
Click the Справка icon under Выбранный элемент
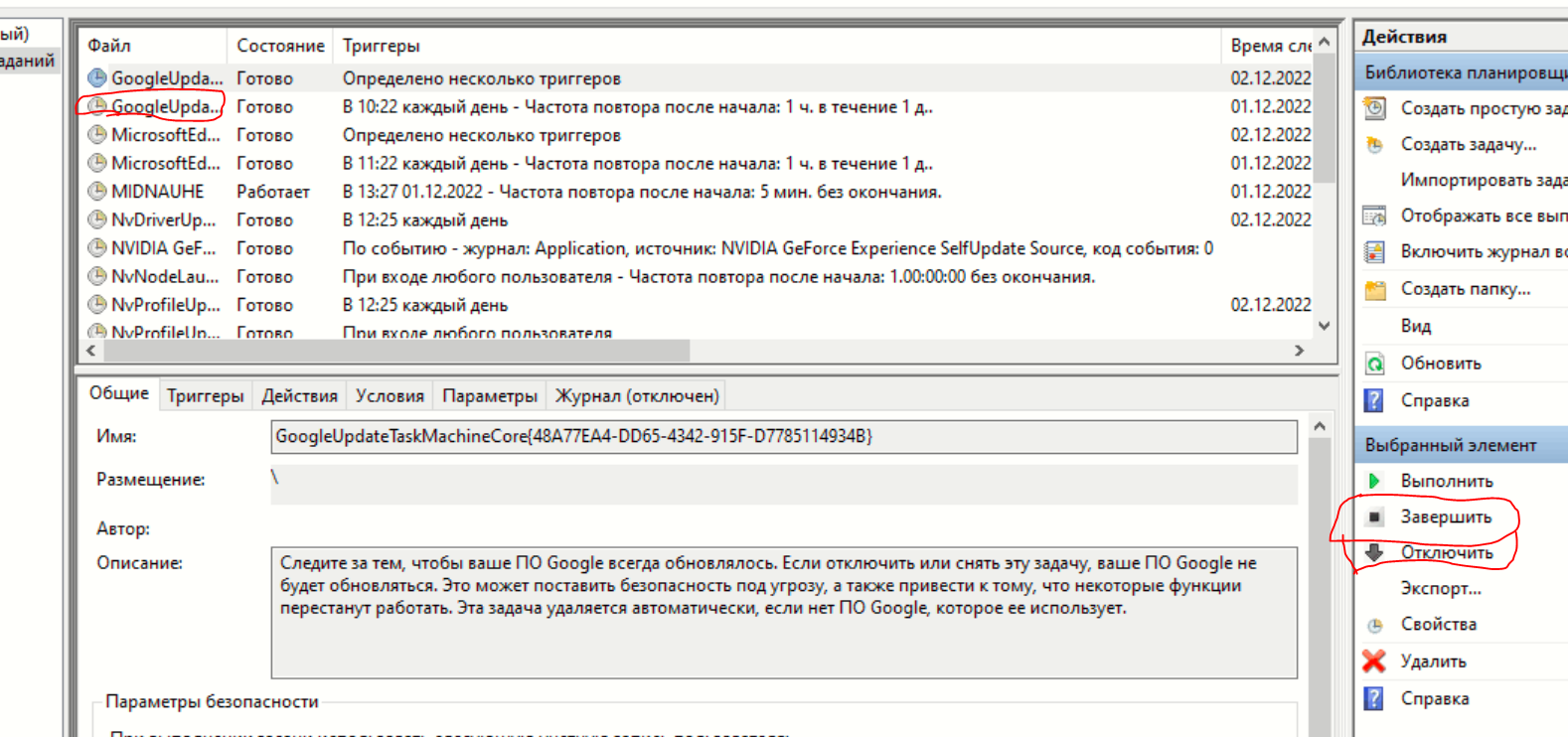pos(1374,698)
